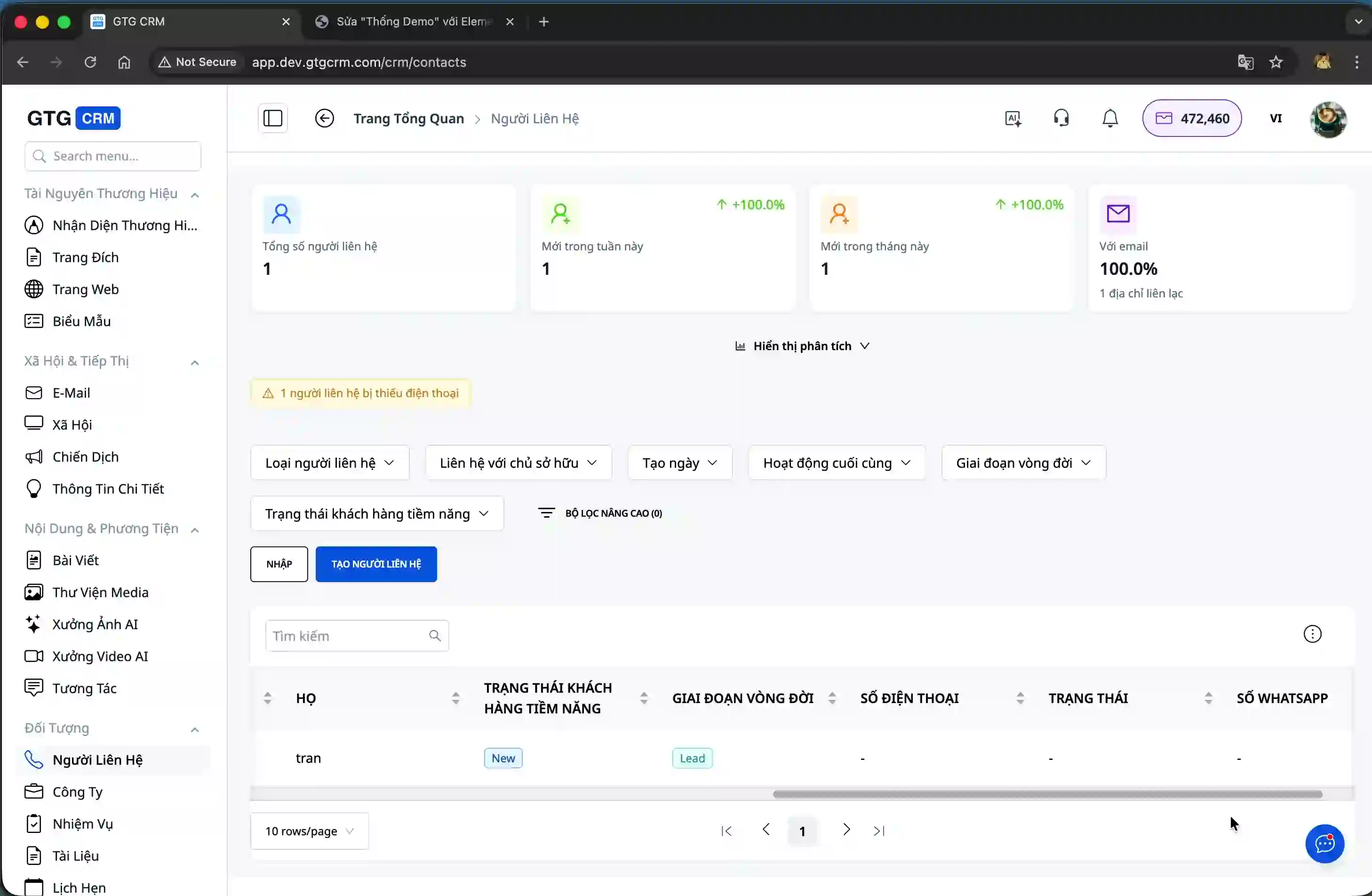Toggle the sidebar panel icon
The width and height of the screenshot is (1372, 896).
pyautogui.click(x=272, y=118)
